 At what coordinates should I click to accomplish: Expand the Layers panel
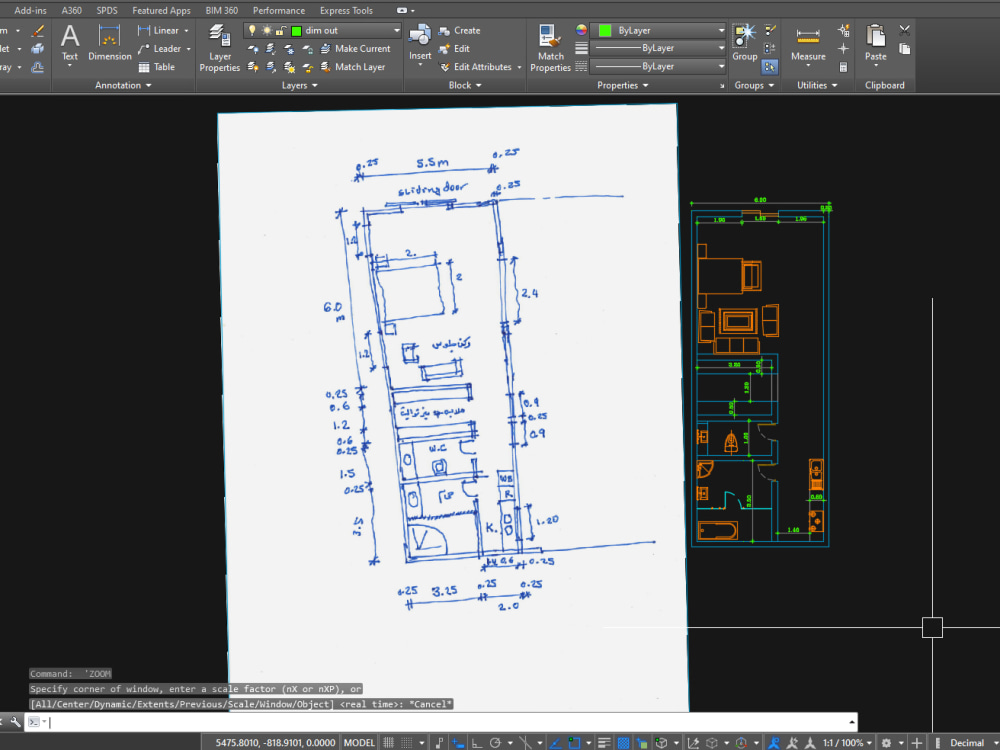(300, 85)
